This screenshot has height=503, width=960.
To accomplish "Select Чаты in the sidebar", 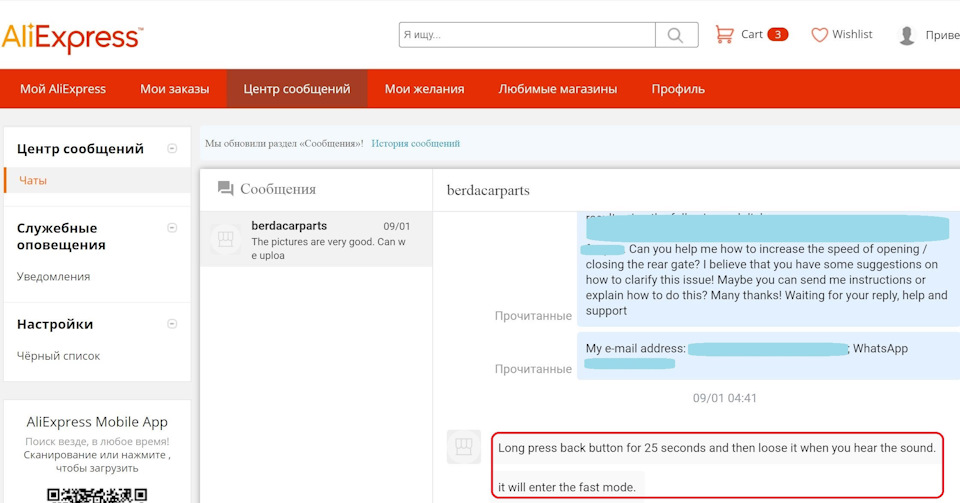I will coord(97,181).
